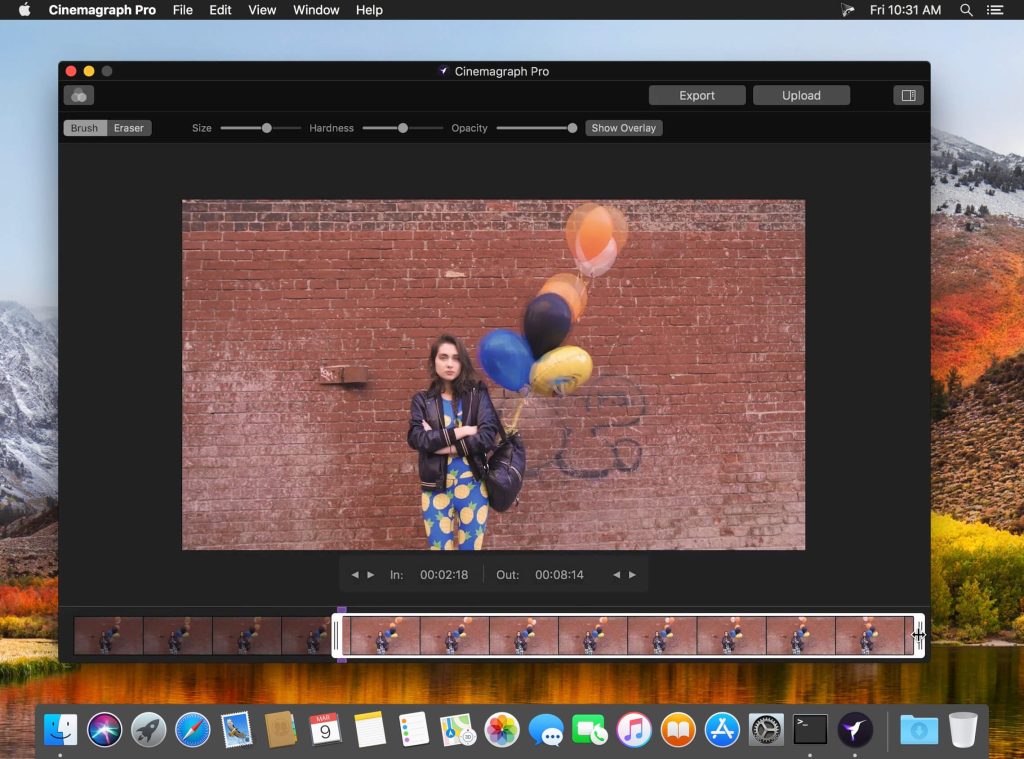Image resolution: width=1024 pixels, height=759 pixels.
Task: Click the mask blend icon in top-left toolbar
Action: (78, 95)
